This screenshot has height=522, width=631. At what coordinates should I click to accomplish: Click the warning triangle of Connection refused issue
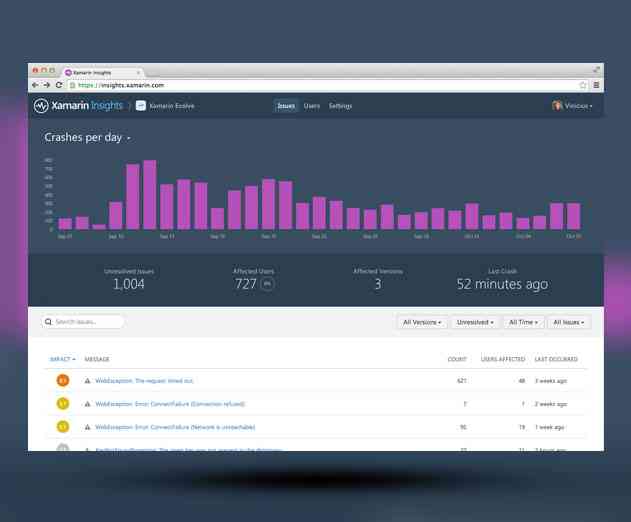[87, 404]
